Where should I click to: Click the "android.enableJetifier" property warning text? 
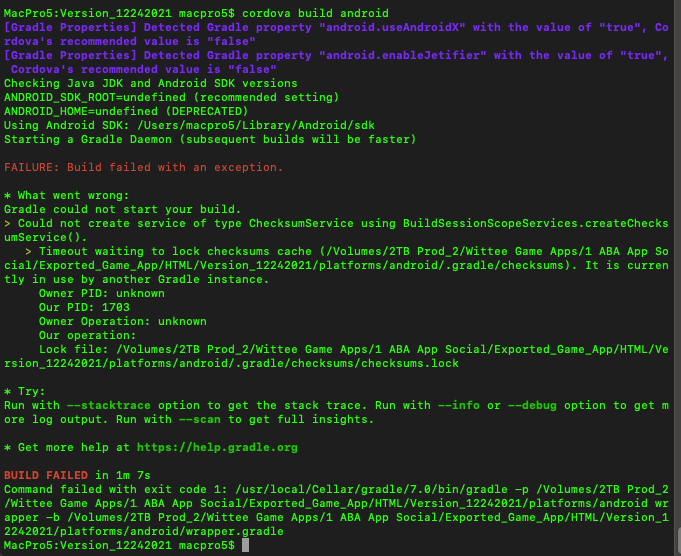pyautogui.click(x=324, y=56)
